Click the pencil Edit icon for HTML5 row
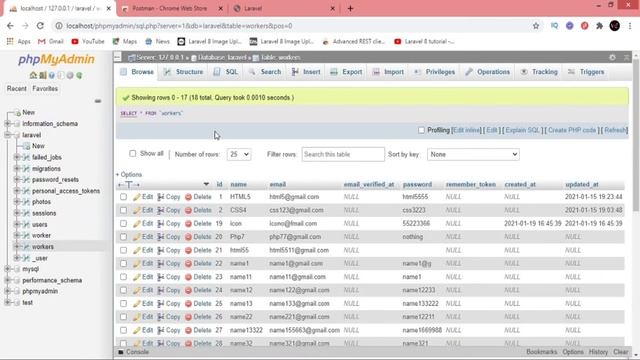The image size is (640, 360). pos(137,197)
